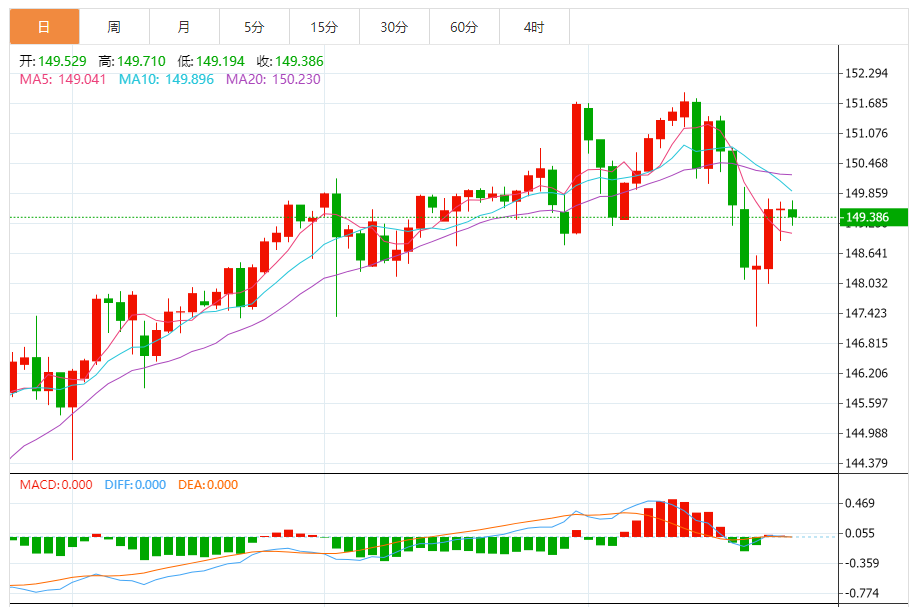Click the 0.055 MACD axis label
919x607 pixels.
tap(860, 533)
